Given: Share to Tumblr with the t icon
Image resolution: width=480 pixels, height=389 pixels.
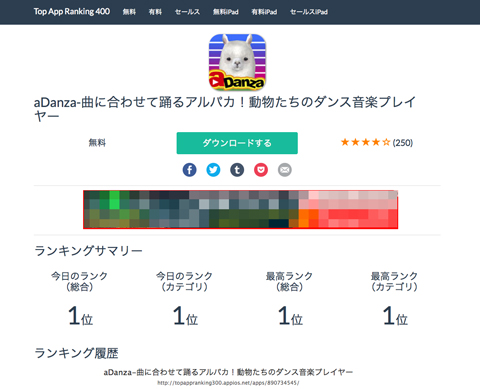Looking at the screenshot, I should (x=237, y=170).
